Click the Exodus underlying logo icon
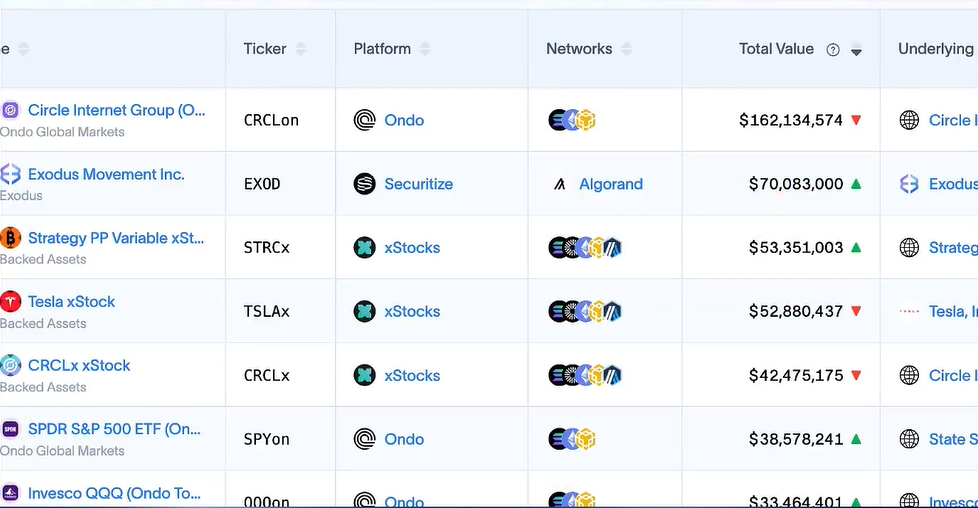The width and height of the screenshot is (978, 508). tap(909, 184)
